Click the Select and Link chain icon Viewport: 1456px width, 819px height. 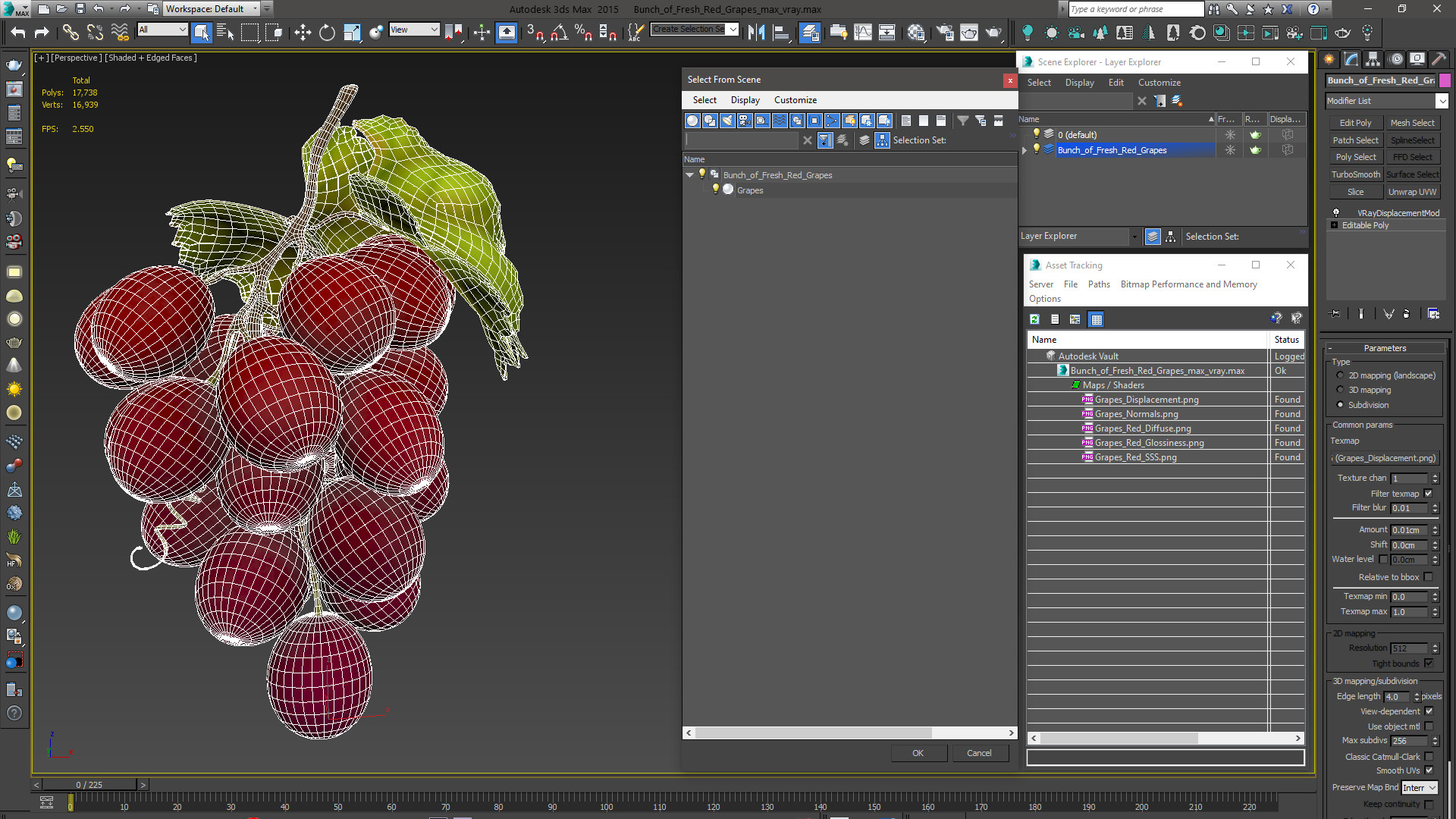(x=71, y=33)
